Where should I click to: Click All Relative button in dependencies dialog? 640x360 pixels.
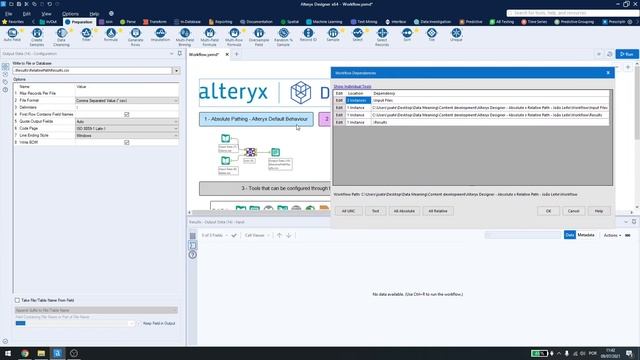coord(438,211)
